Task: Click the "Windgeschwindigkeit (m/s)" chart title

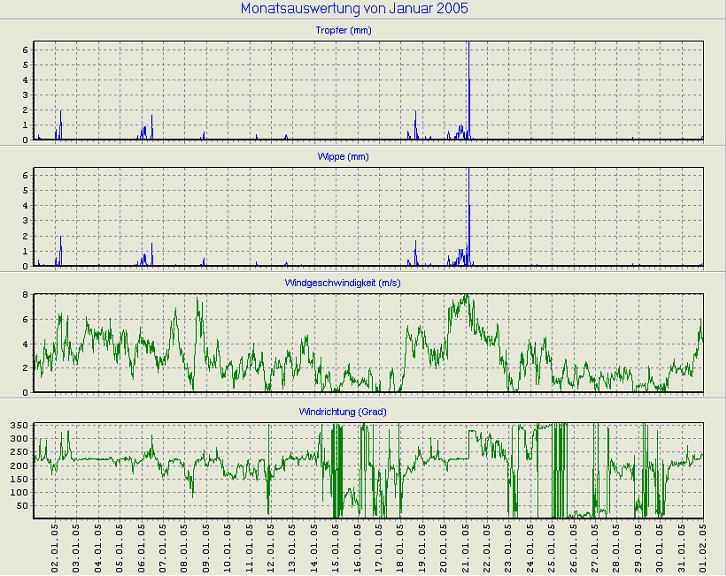Action: 343,283
